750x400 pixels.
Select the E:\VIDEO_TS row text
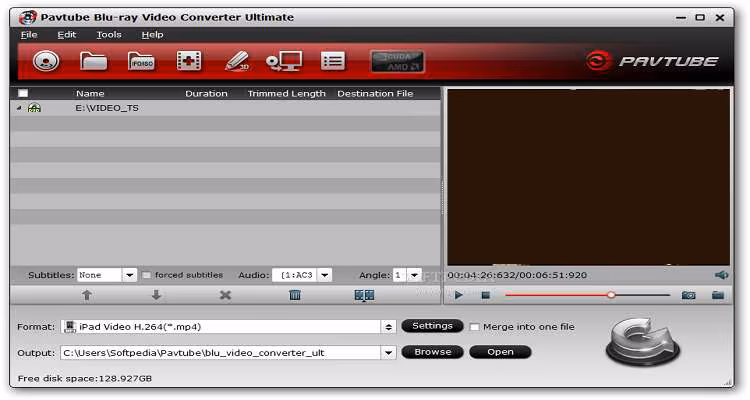click(107, 108)
